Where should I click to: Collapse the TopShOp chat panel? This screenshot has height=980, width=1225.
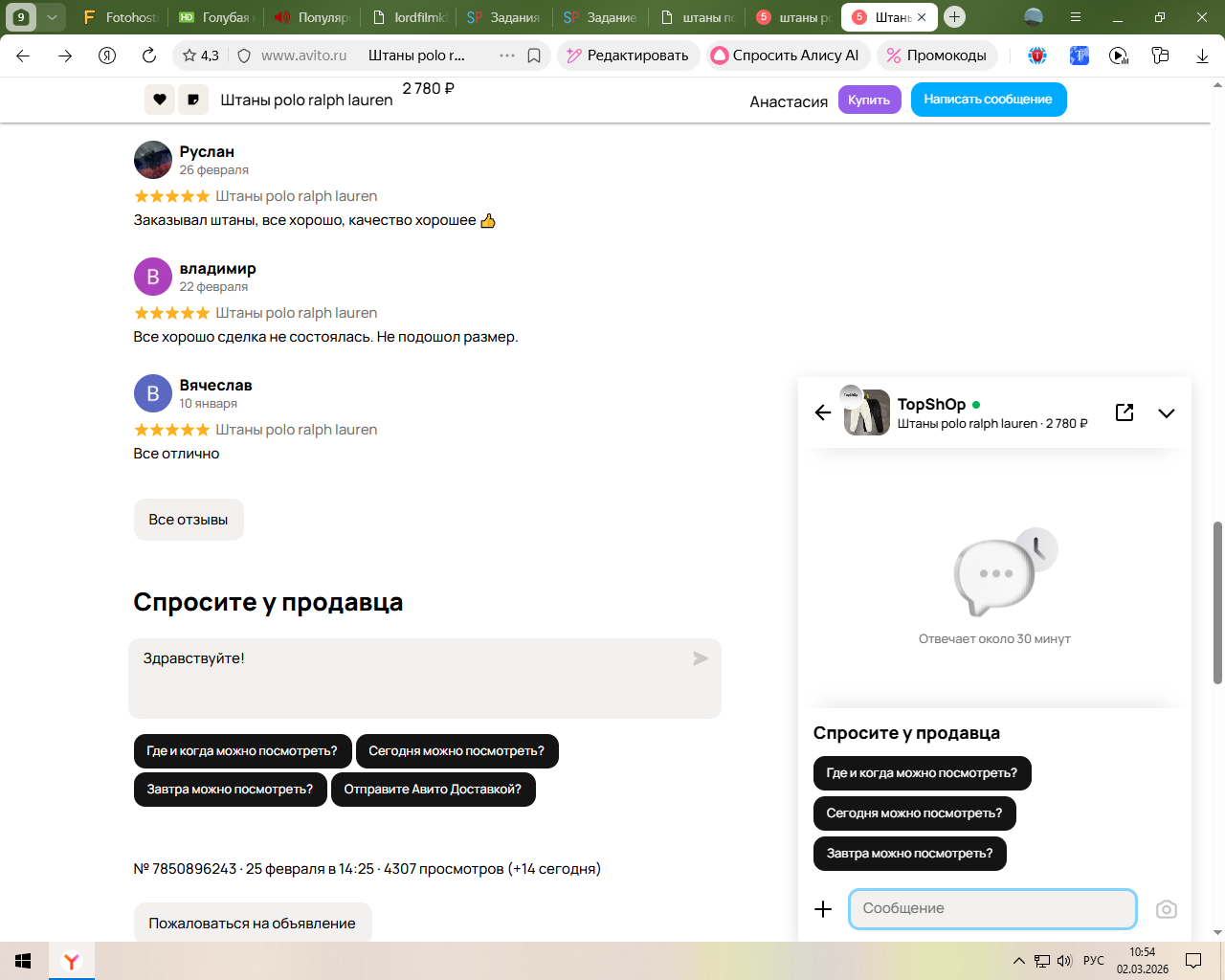1166,413
